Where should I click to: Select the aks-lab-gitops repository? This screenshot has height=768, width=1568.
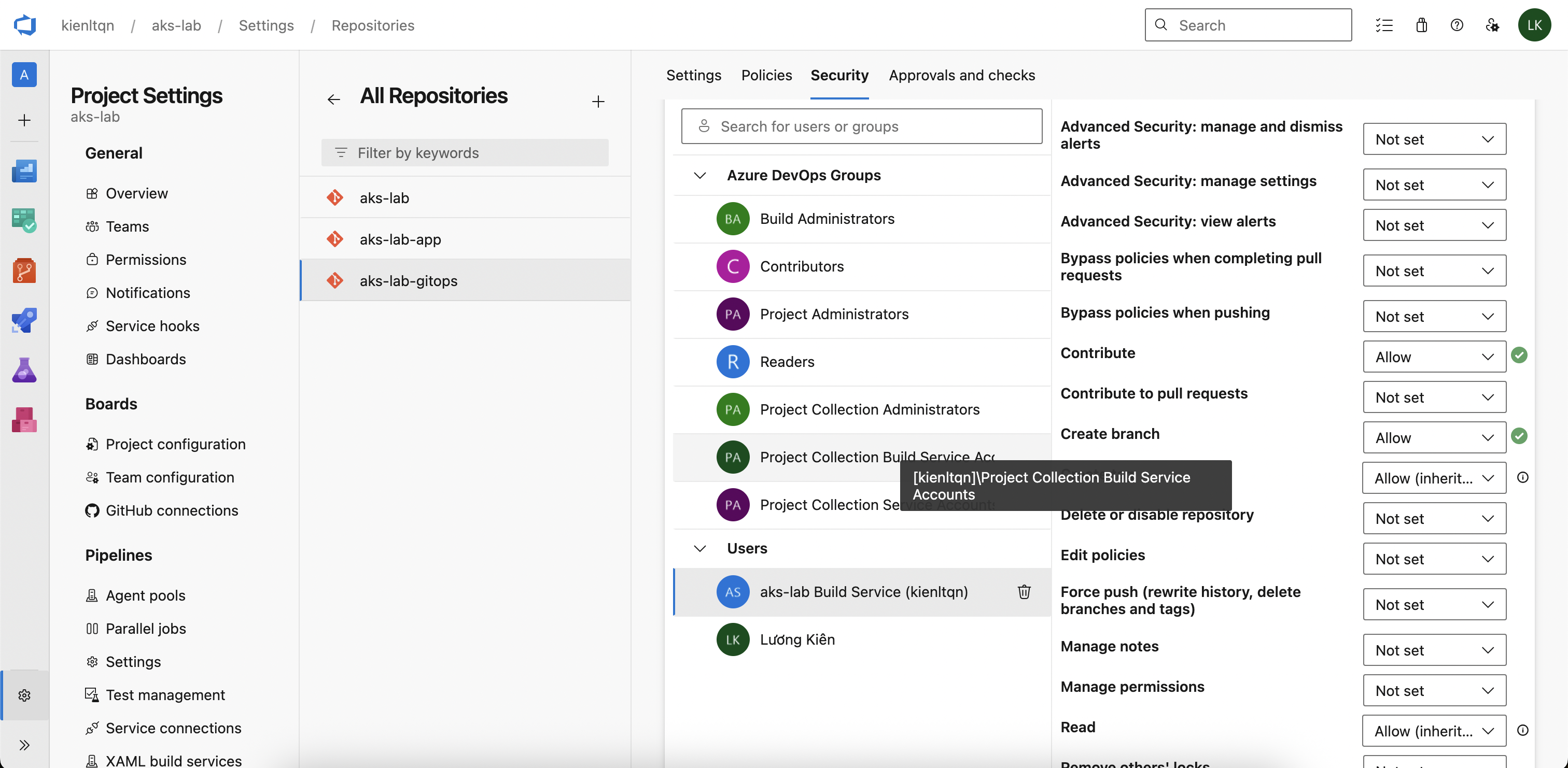coord(465,280)
